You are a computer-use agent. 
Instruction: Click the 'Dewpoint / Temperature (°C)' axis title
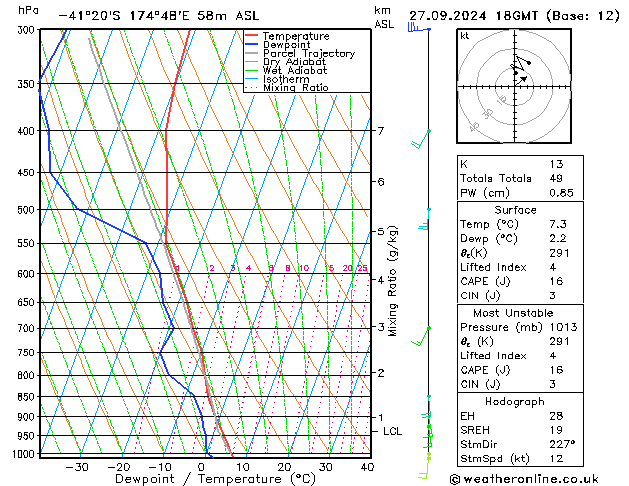(x=215, y=479)
